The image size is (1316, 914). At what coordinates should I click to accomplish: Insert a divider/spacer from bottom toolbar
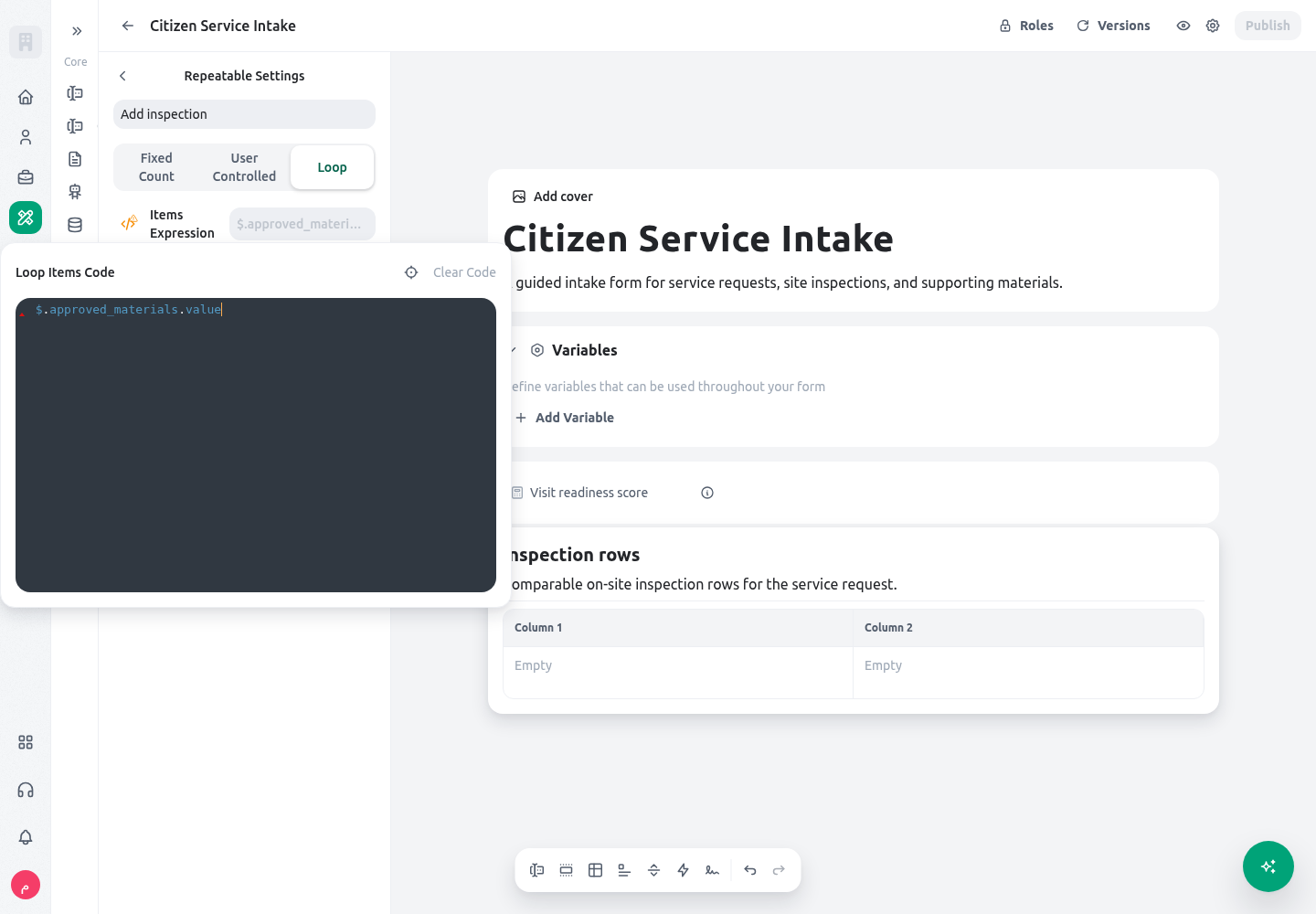pos(654,870)
